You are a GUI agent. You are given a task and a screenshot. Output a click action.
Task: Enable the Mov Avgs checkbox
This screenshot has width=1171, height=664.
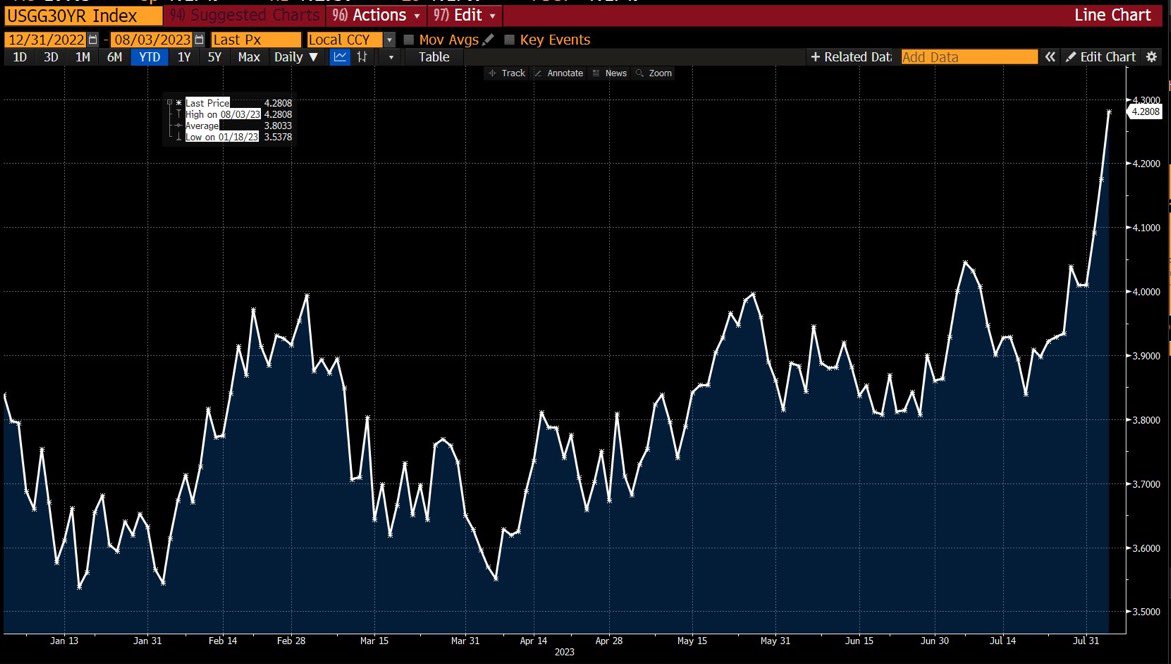pyautogui.click(x=408, y=40)
